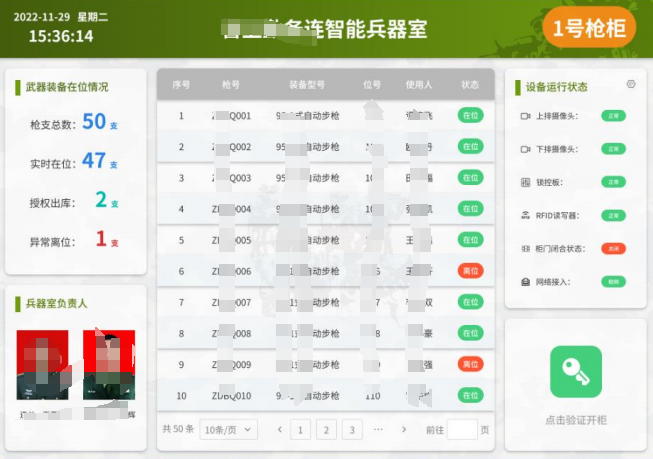
Task: Click 在位 status badge in row 7
Action: [471, 302]
